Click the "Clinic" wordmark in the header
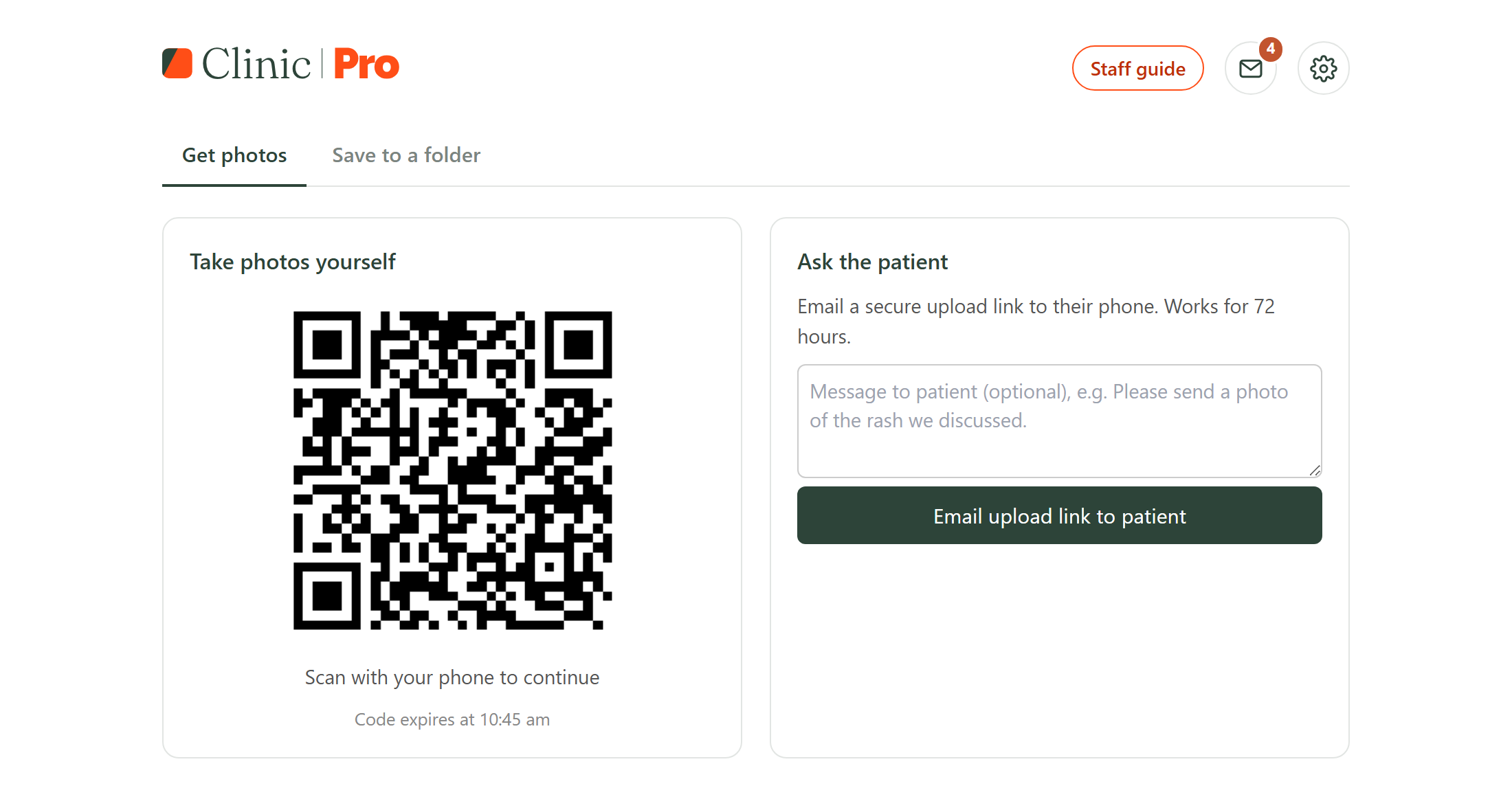The width and height of the screenshot is (1512, 799). (256, 64)
